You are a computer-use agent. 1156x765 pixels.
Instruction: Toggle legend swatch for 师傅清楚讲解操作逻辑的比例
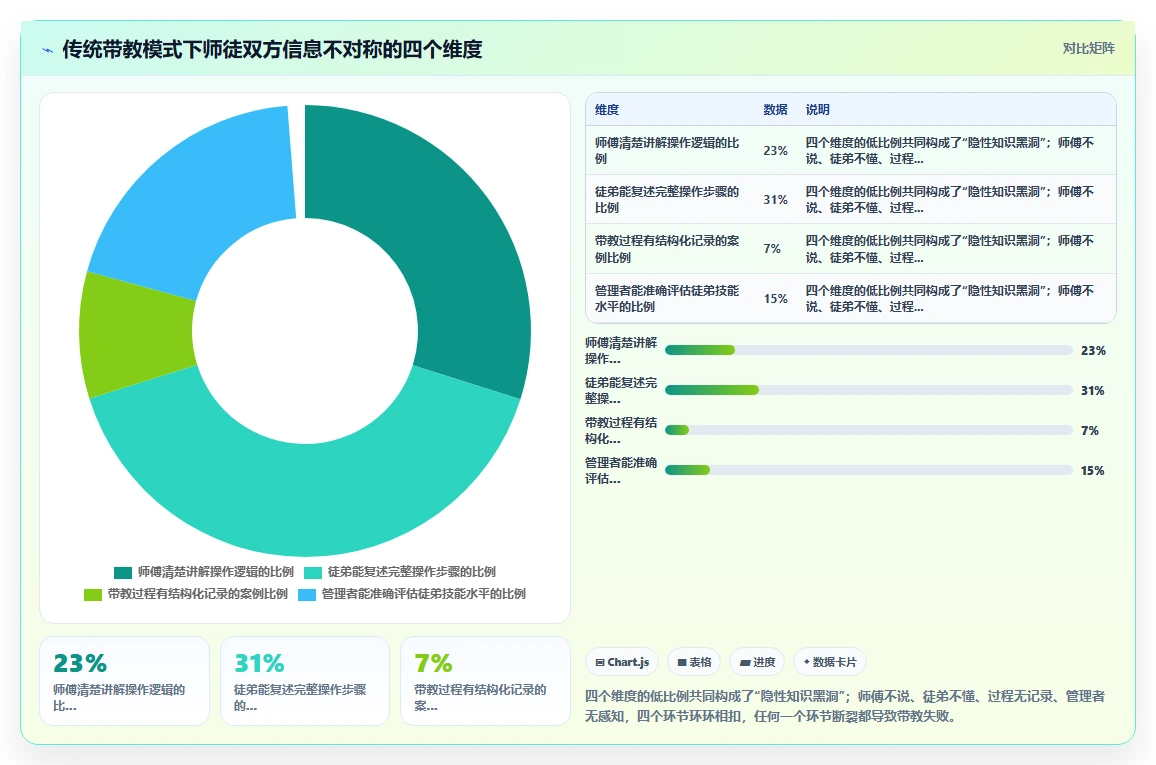(122, 573)
